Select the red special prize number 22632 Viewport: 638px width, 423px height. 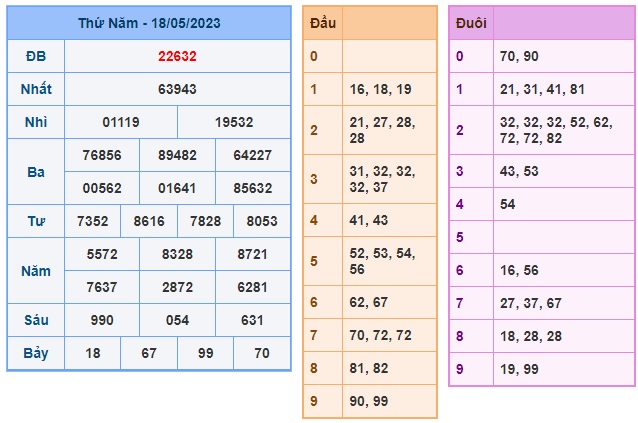[177, 56]
